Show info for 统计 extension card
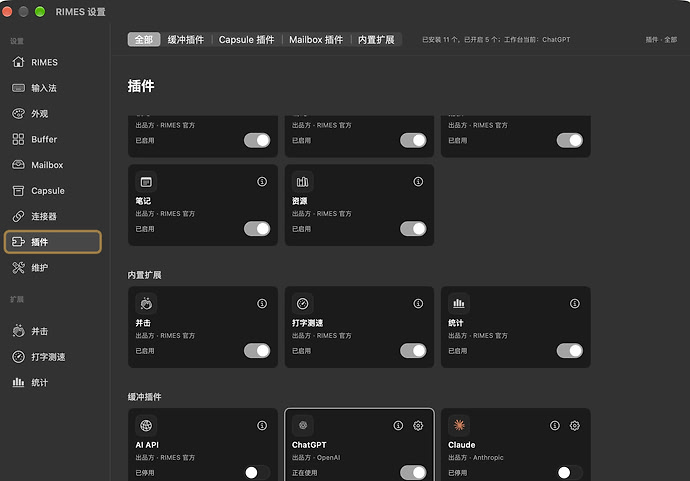The image size is (690, 481). (575, 304)
